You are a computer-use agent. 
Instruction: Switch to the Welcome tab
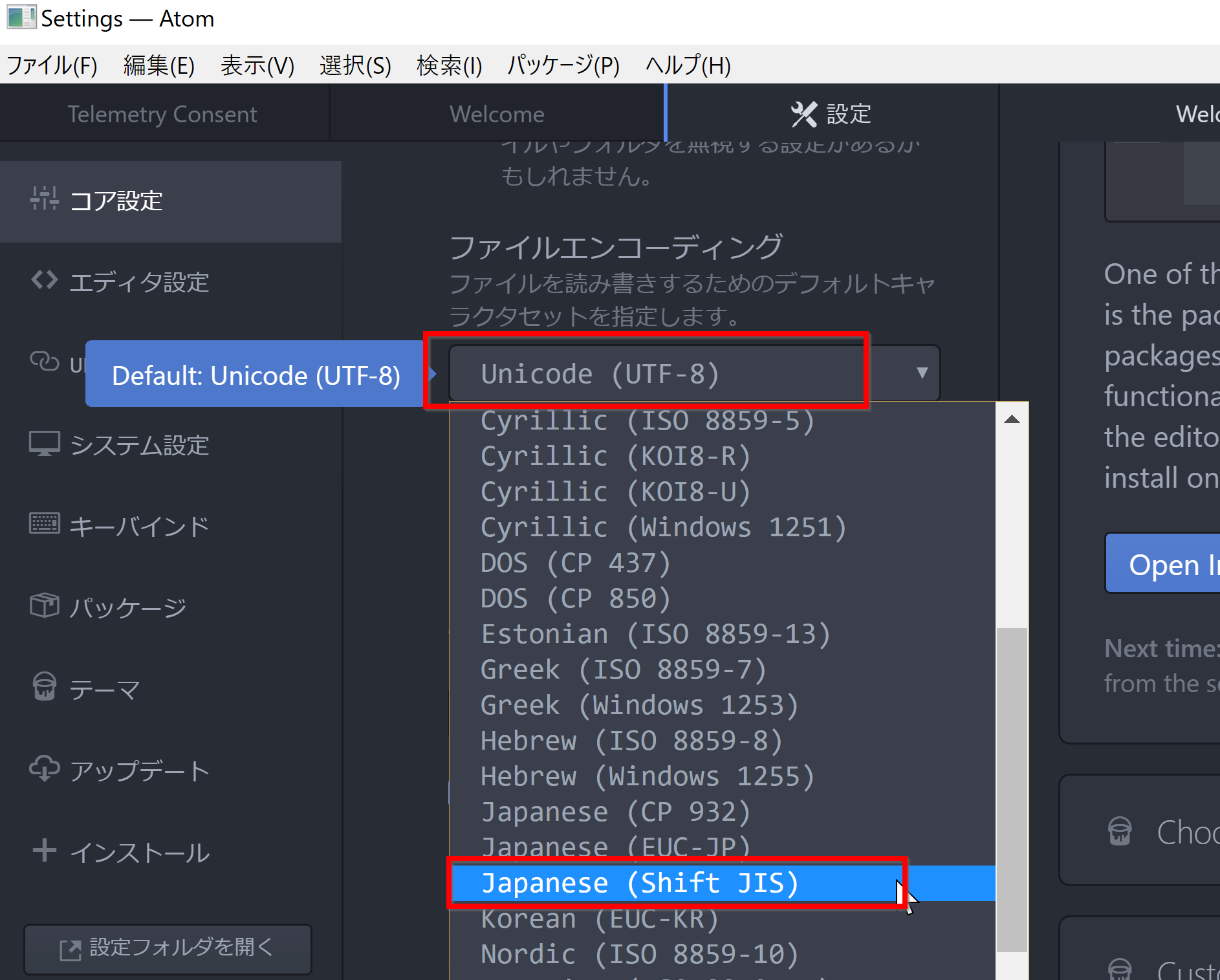pos(497,114)
